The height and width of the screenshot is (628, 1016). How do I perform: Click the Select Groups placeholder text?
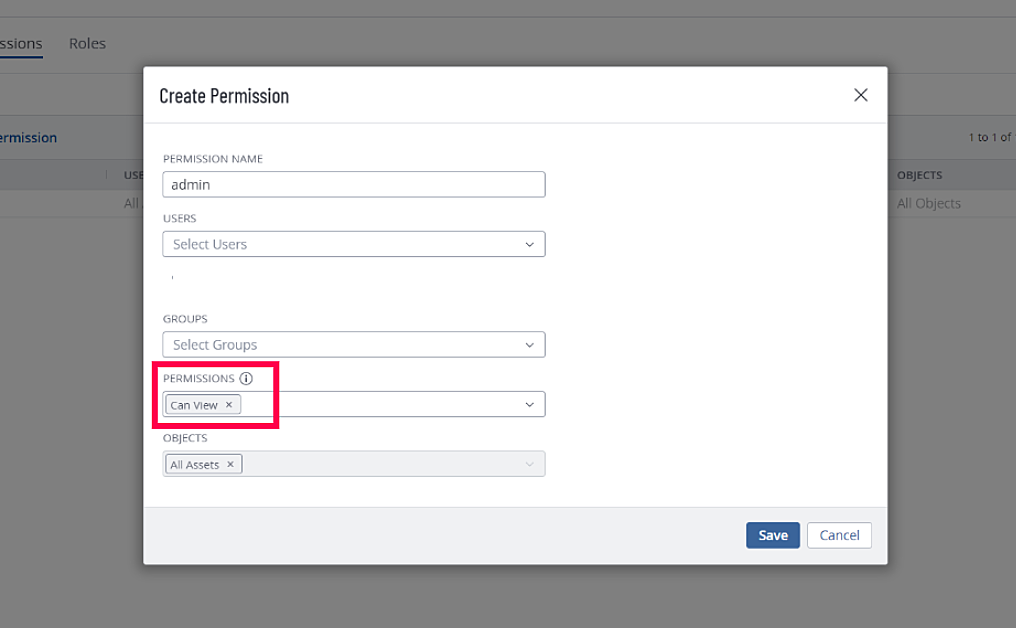point(215,345)
